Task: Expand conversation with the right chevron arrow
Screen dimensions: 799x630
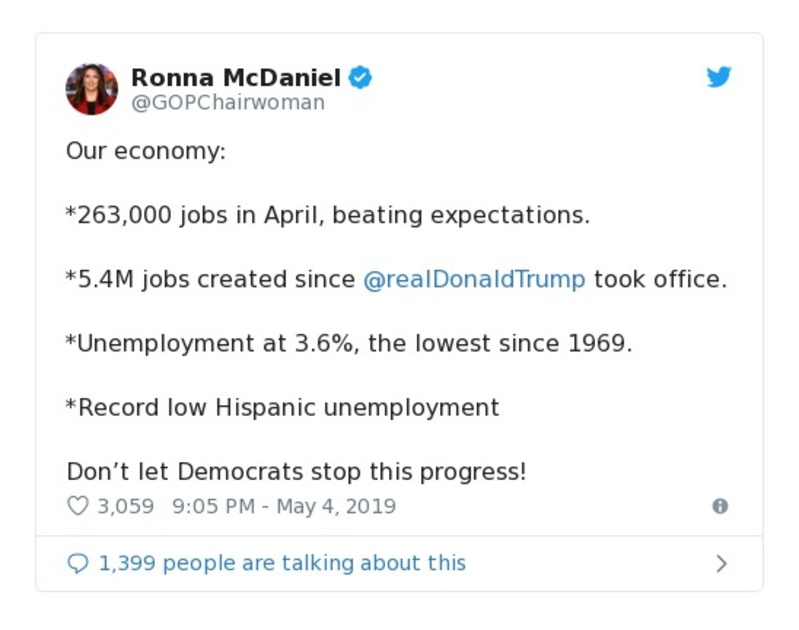Action: 722,564
